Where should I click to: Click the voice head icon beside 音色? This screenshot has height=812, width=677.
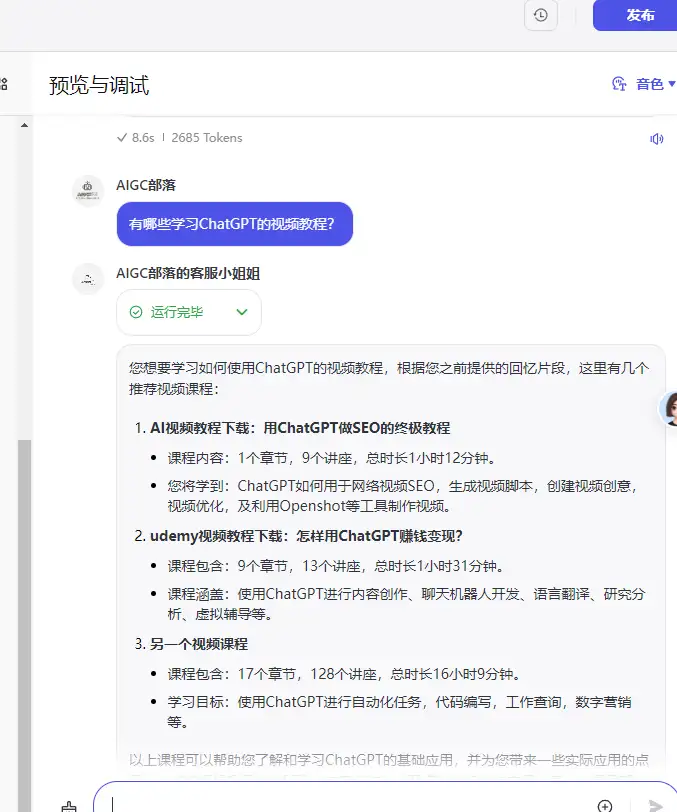[x=619, y=83]
